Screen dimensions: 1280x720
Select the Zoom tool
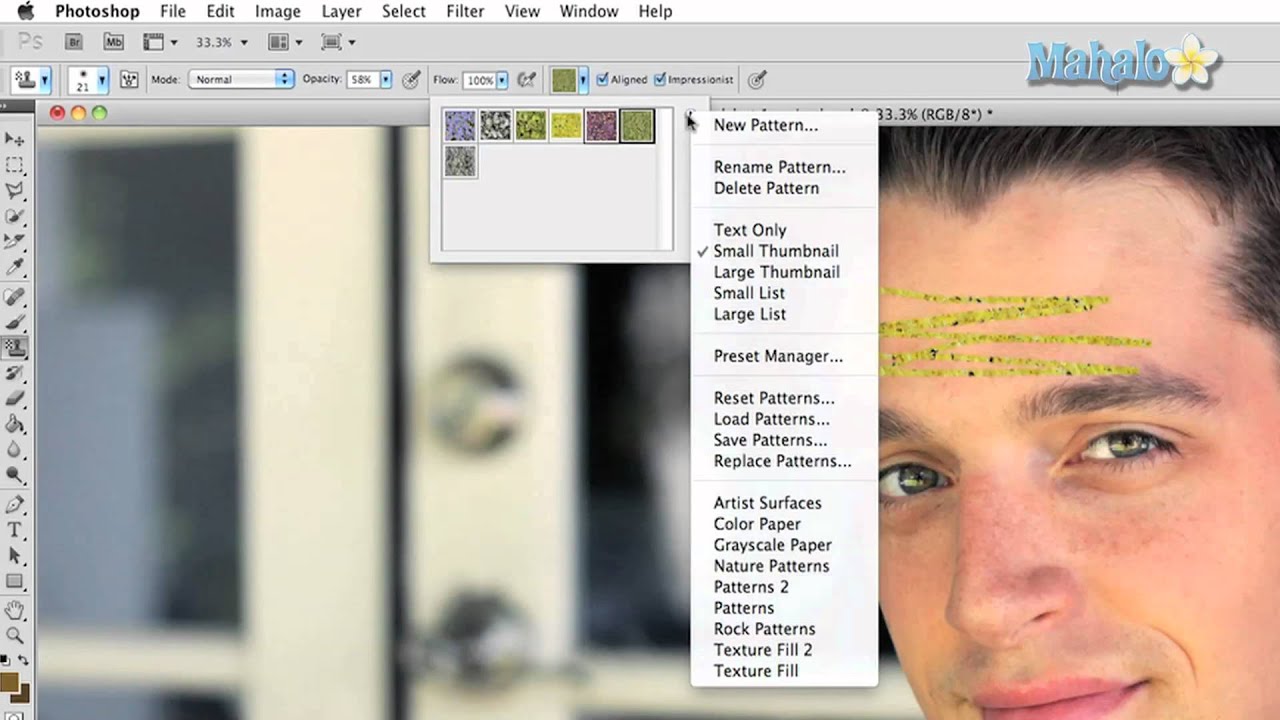click(x=15, y=635)
